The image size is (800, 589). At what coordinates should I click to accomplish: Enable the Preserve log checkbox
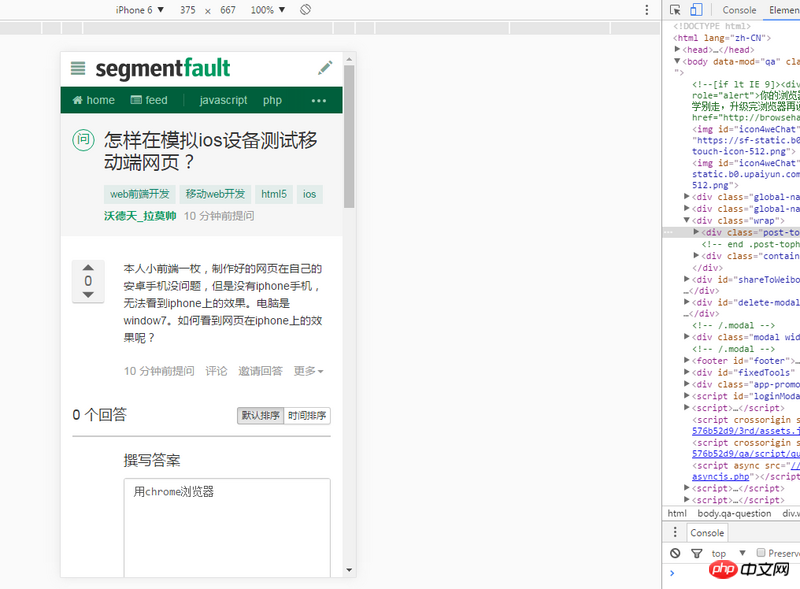(x=761, y=553)
